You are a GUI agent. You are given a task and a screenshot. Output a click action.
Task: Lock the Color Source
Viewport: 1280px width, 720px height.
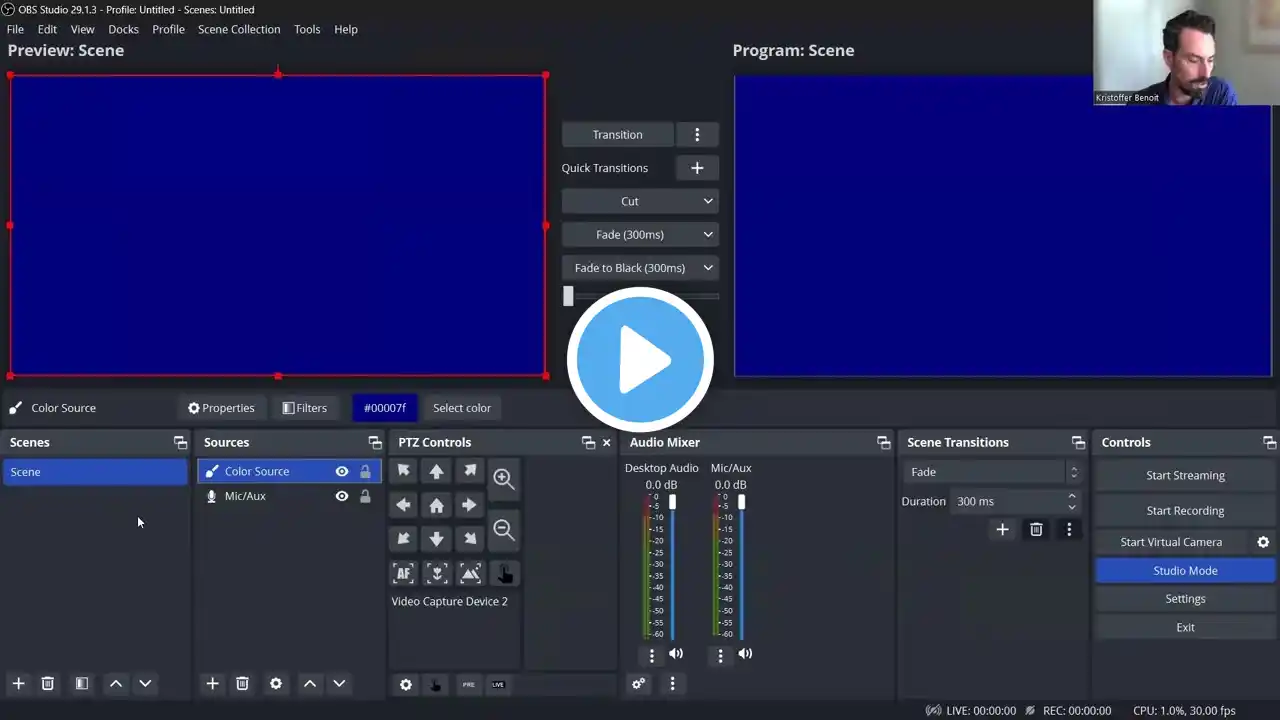[365, 471]
